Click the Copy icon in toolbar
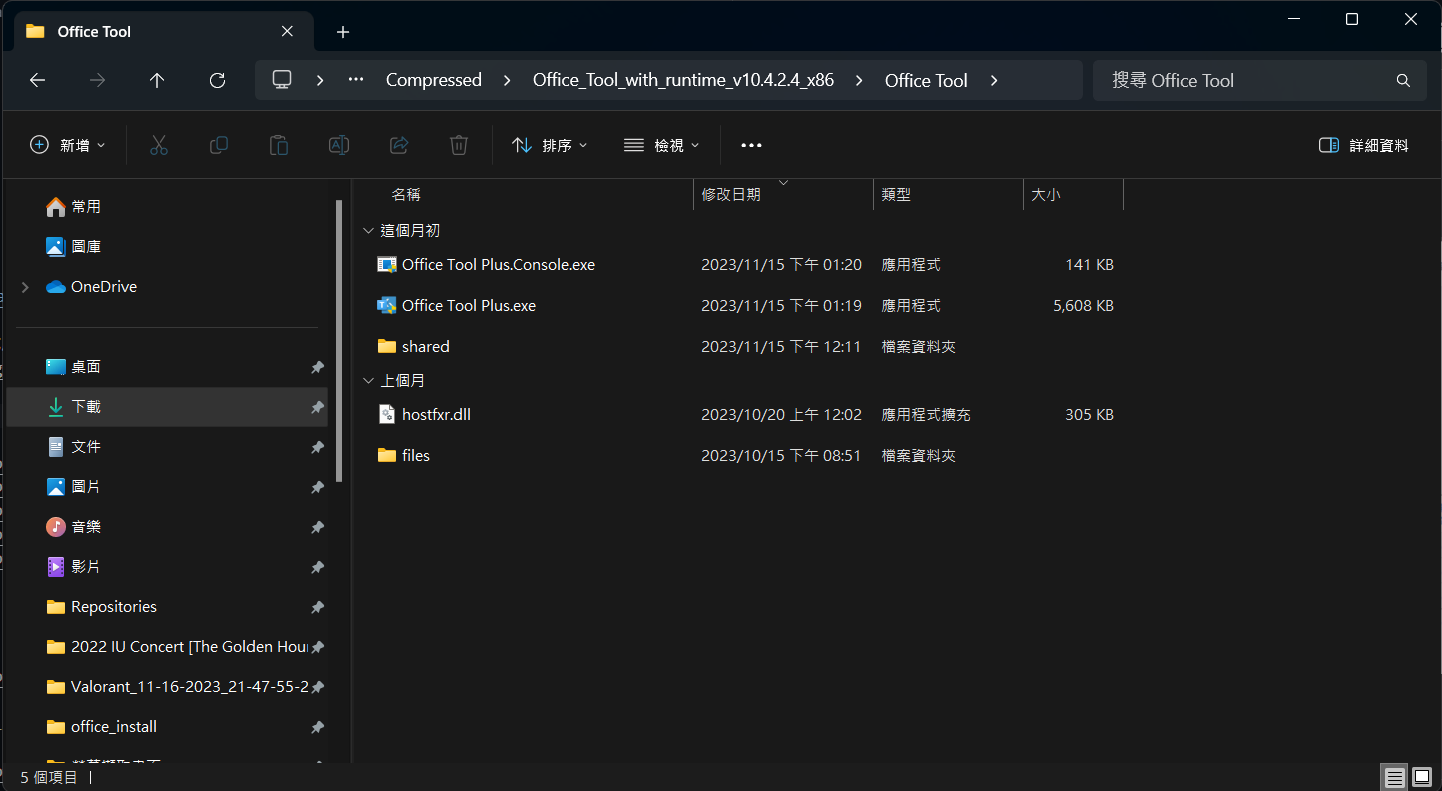This screenshot has width=1442, height=791. (x=218, y=145)
